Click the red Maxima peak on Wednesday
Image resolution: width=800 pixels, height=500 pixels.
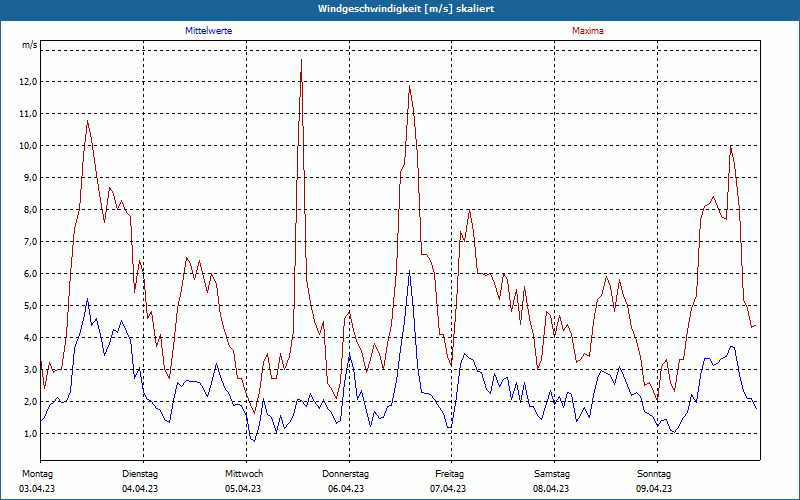click(302, 60)
